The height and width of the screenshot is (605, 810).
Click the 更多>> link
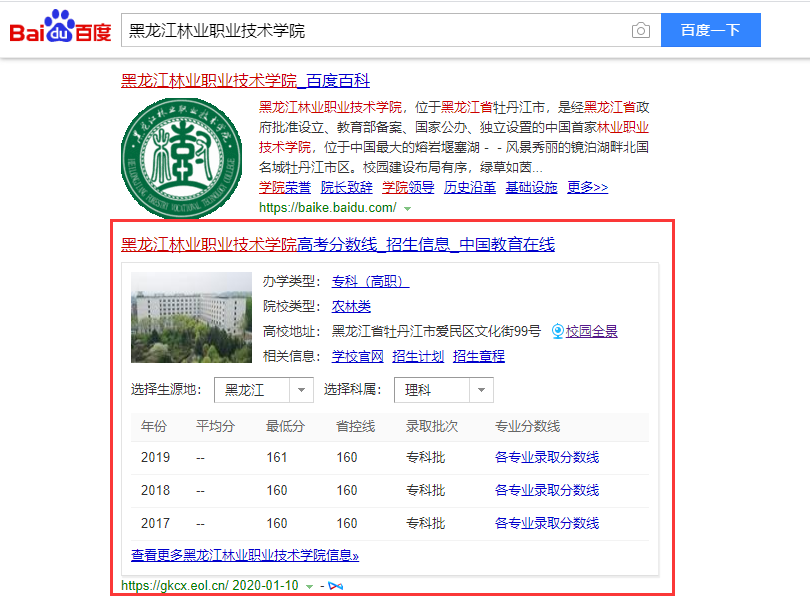[x=587, y=187]
